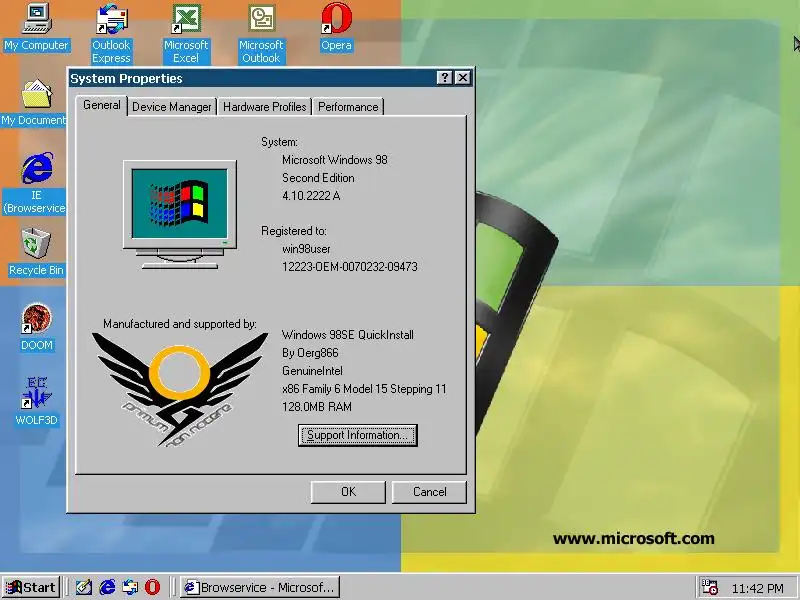
Task: Click product ID '12223-OEM-0070232-09473'
Action: click(x=350, y=267)
